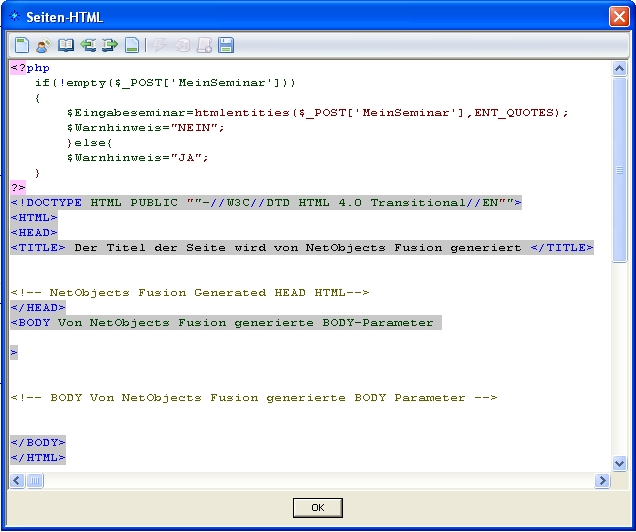Screen dimensions: 636x532
Task: Click the vertical scrollbar thumb
Action: point(619,170)
